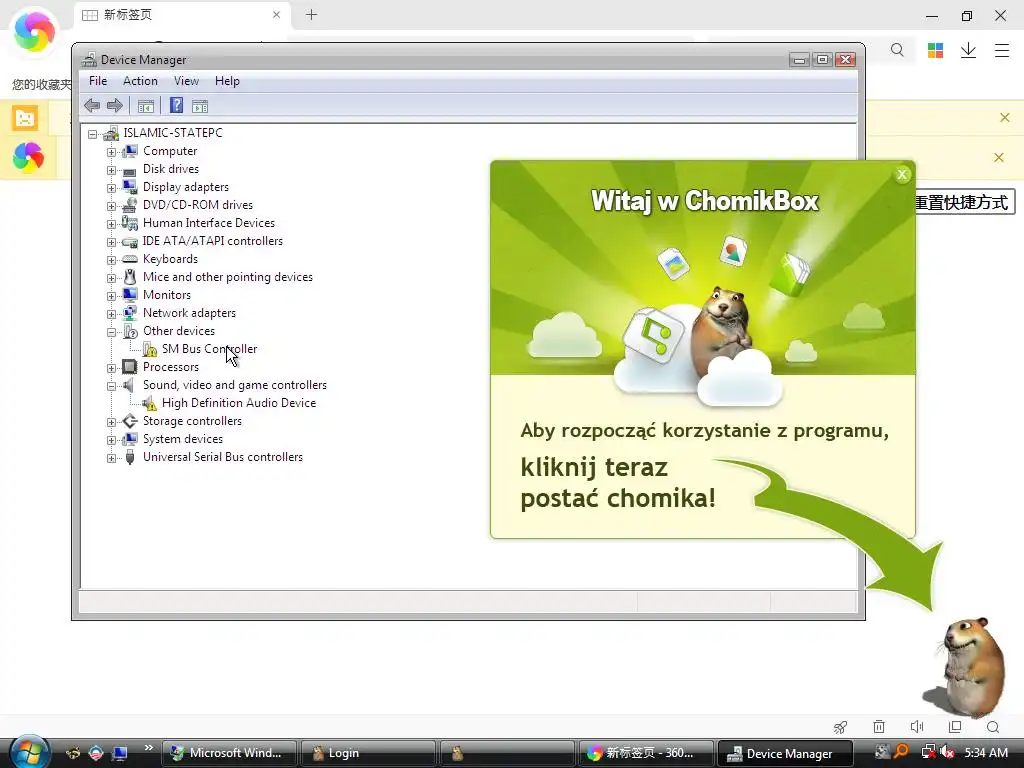
Task: Close the 新标签页 browser tab
Action: [276, 15]
